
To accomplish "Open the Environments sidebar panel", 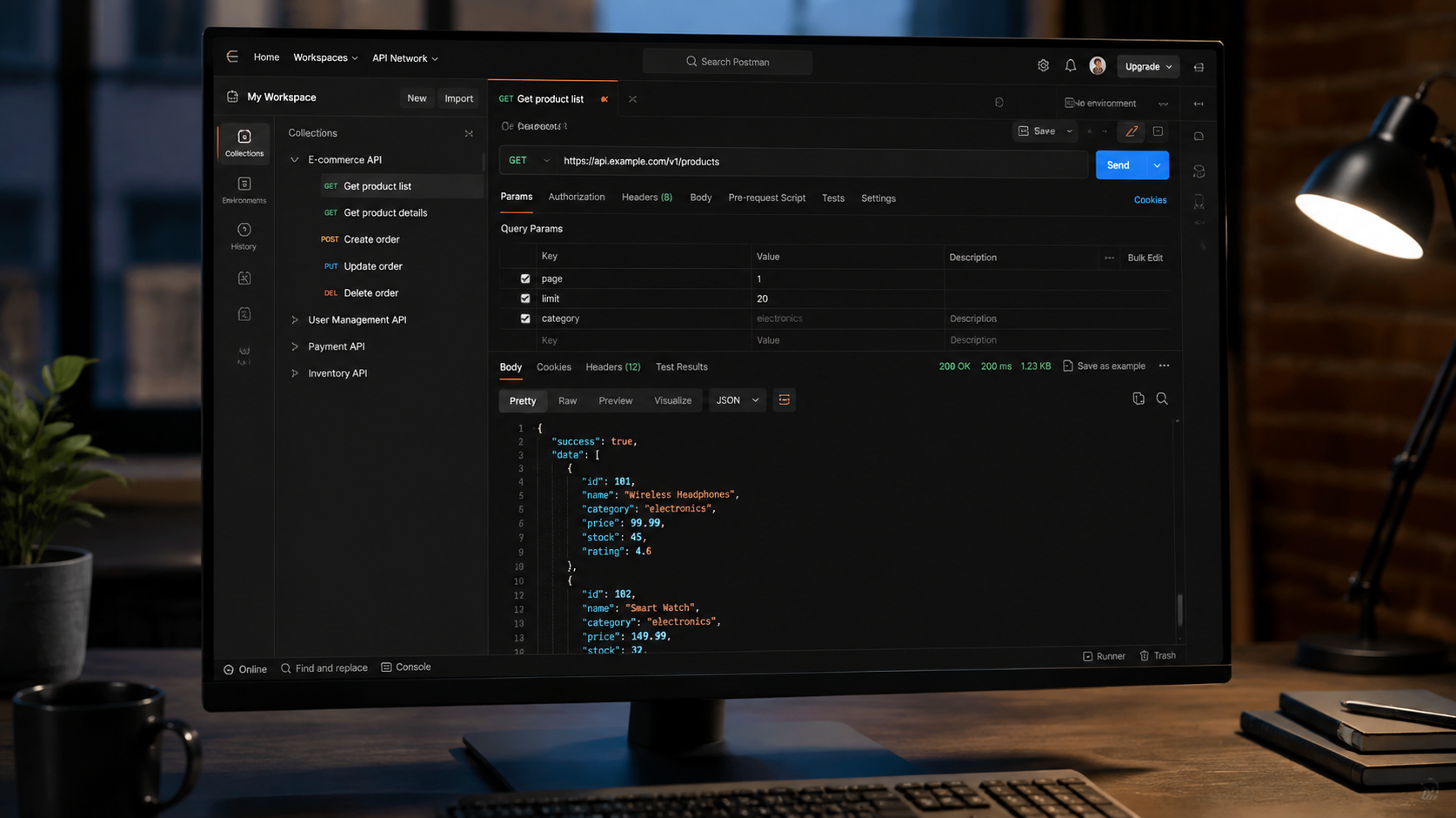I will click(244, 190).
